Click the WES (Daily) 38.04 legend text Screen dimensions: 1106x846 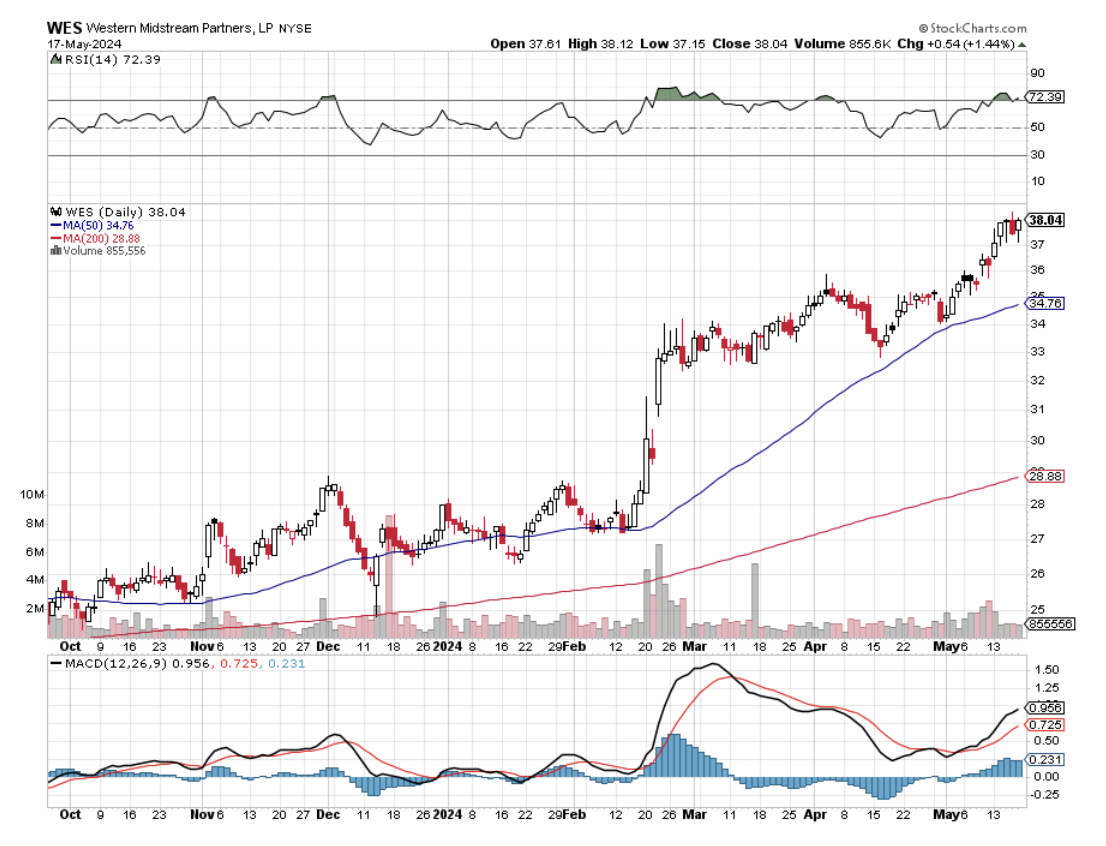pyautogui.click(x=126, y=212)
